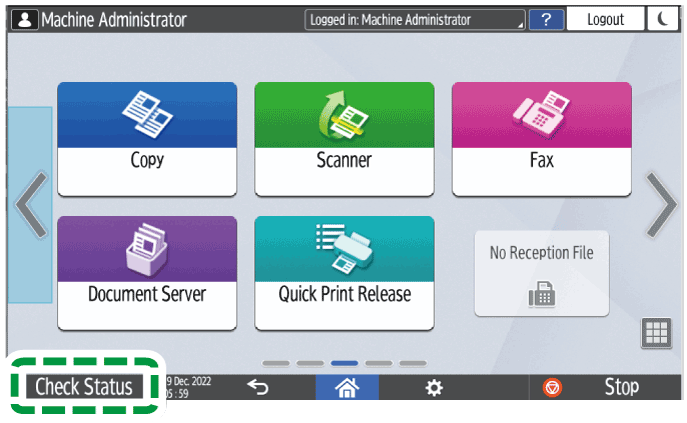Open help with the question mark button

546,19
